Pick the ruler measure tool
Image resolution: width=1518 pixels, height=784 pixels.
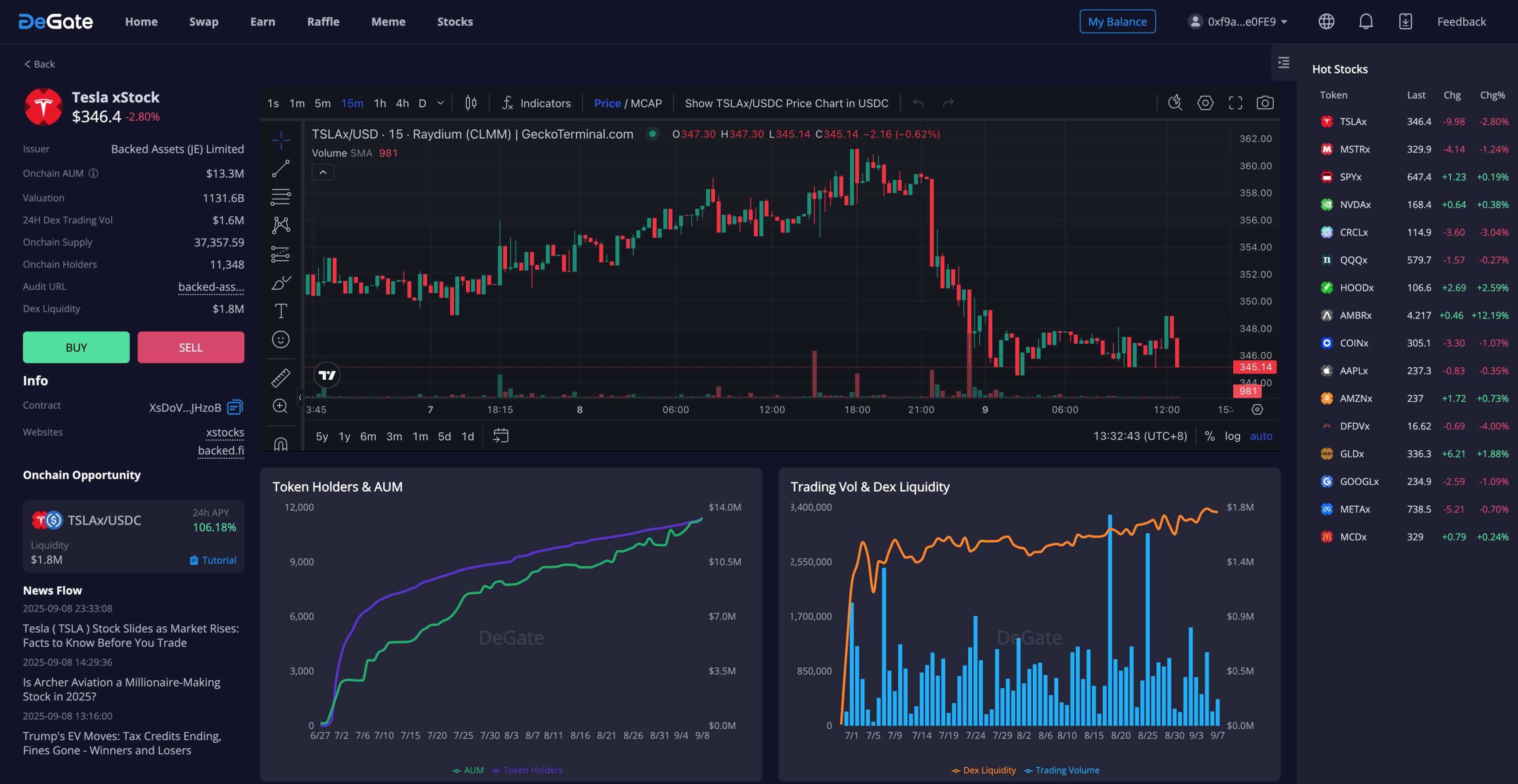(x=280, y=377)
